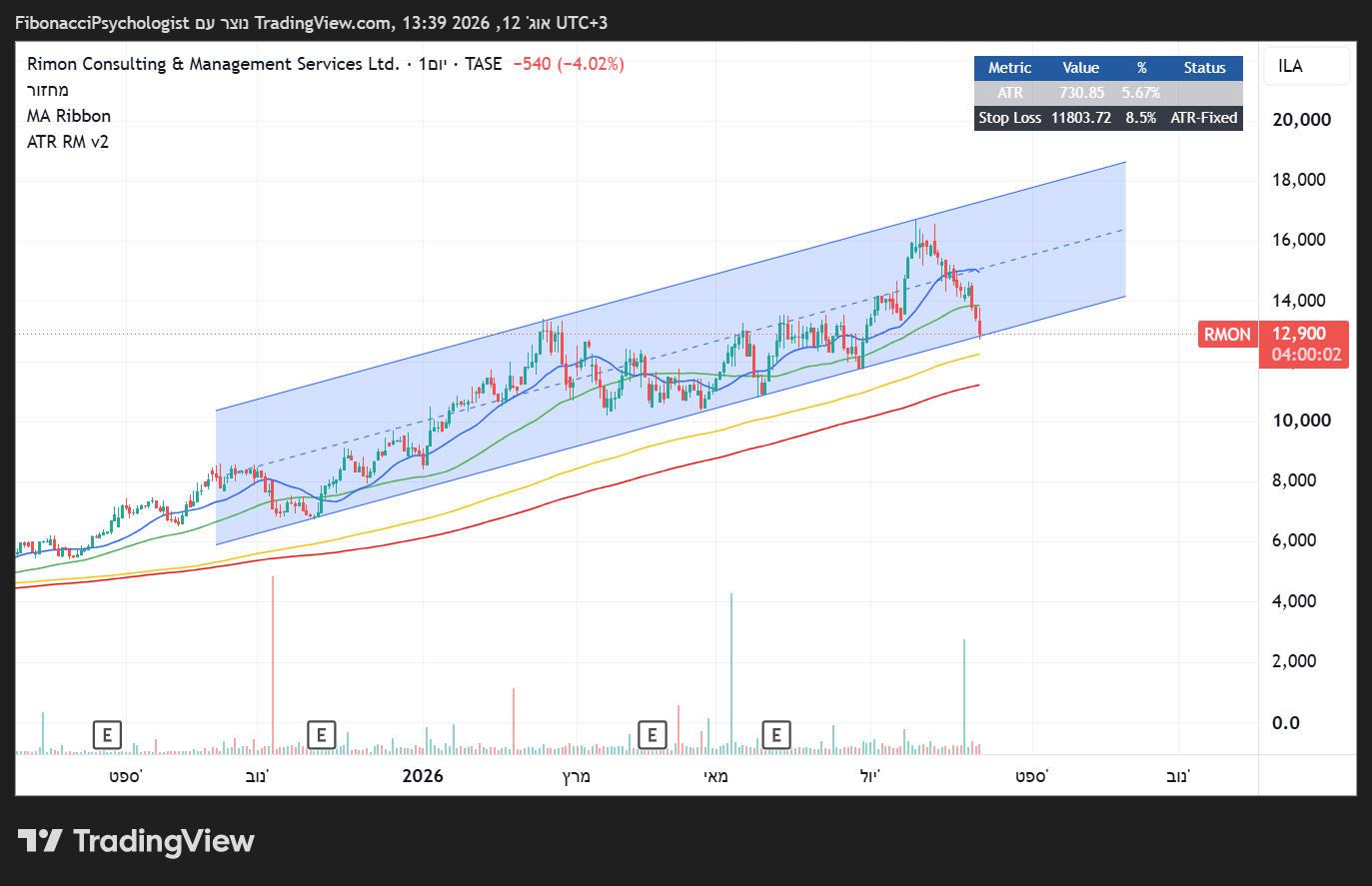
Task: Click the 2,000 price axis label
Action: point(1294,661)
